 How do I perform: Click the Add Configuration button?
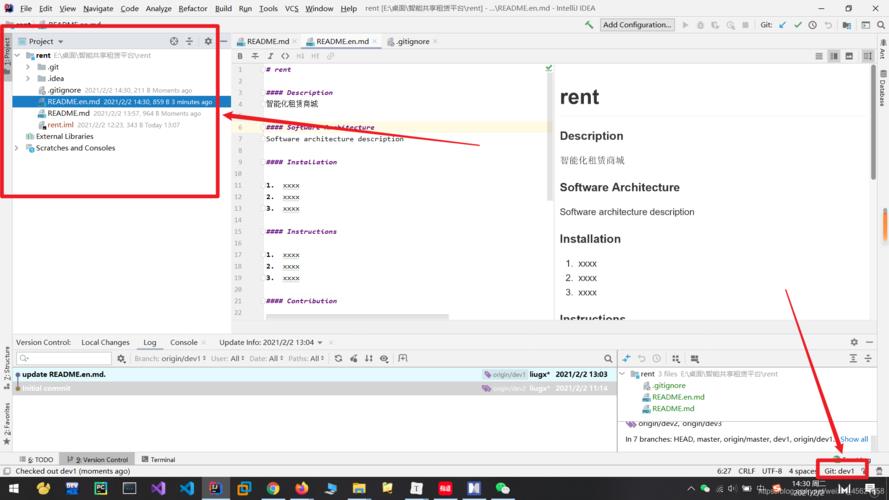pyautogui.click(x=637, y=24)
